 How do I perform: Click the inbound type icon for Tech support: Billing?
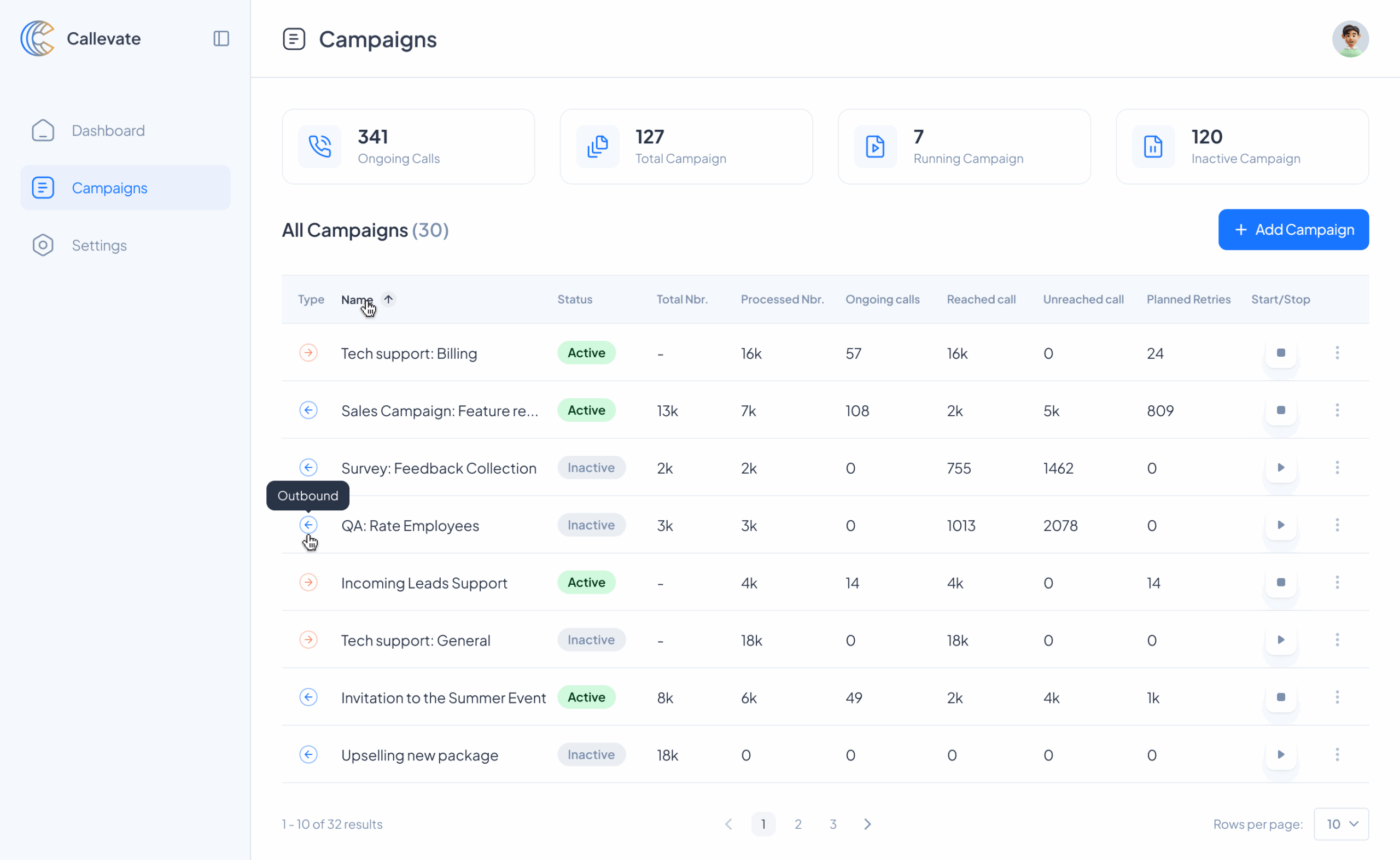308,353
